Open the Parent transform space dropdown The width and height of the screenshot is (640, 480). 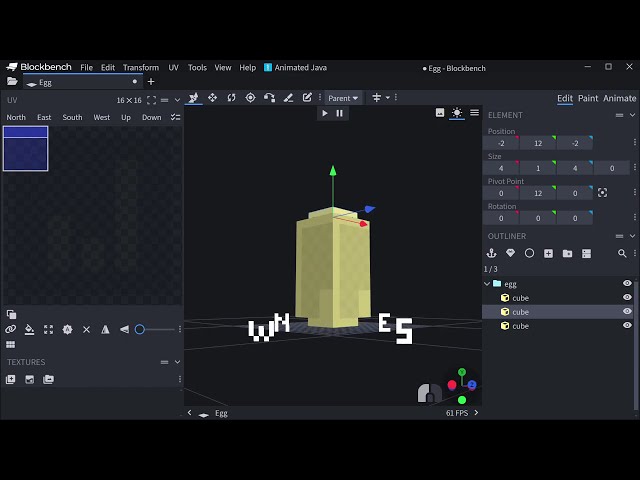point(343,98)
